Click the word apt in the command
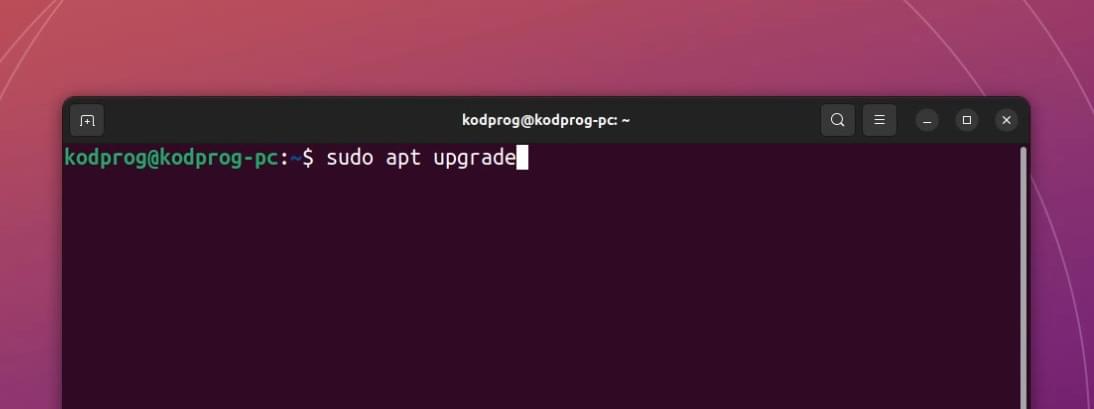The image size is (1094, 409). click(x=403, y=158)
